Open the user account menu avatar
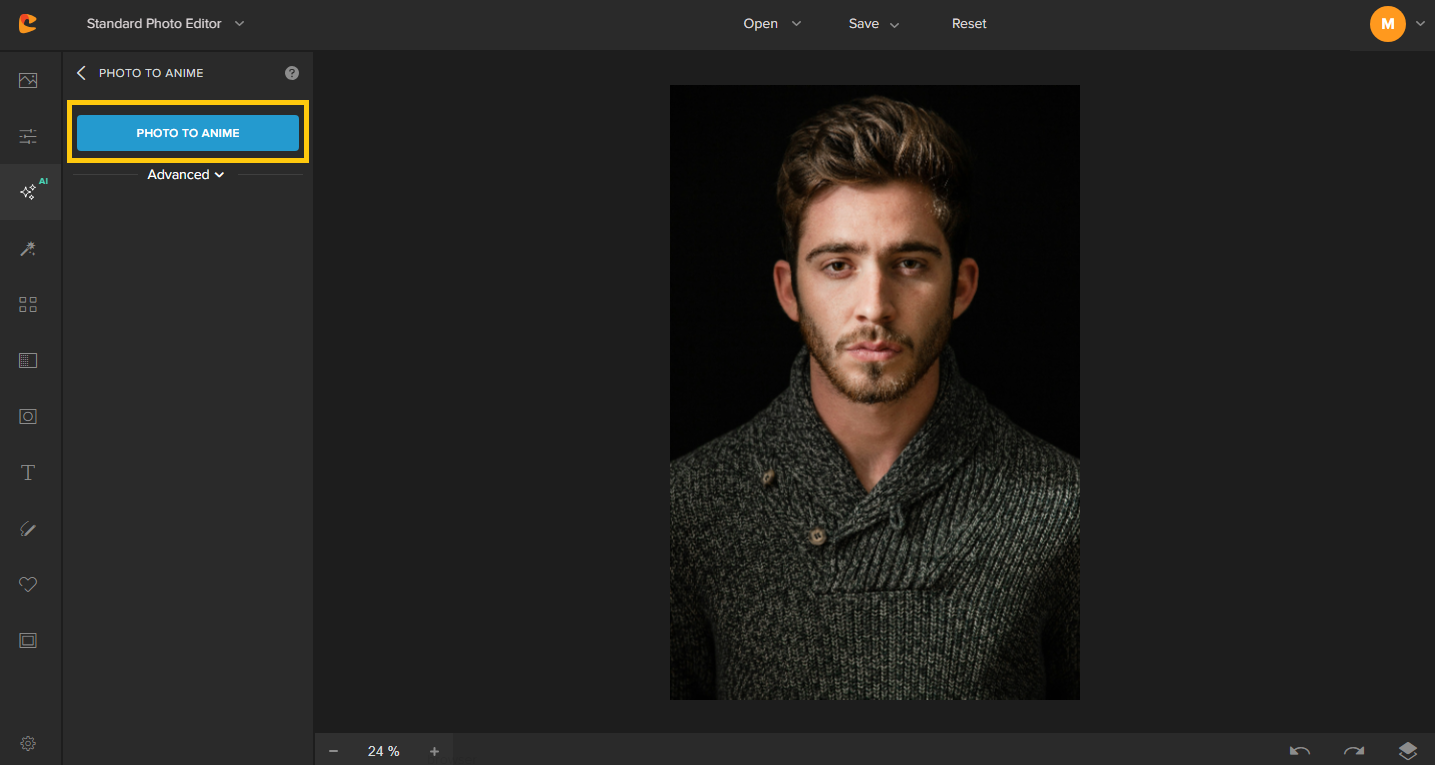This screenshot has width=1435, height=765. 1387,24
